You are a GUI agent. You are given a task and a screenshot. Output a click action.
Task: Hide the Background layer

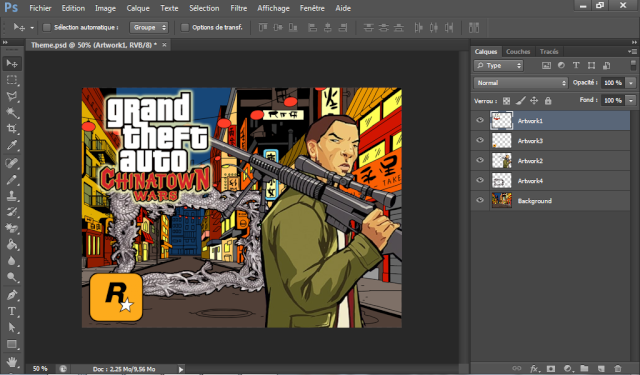pyautogui.click(x=480, y=200)
